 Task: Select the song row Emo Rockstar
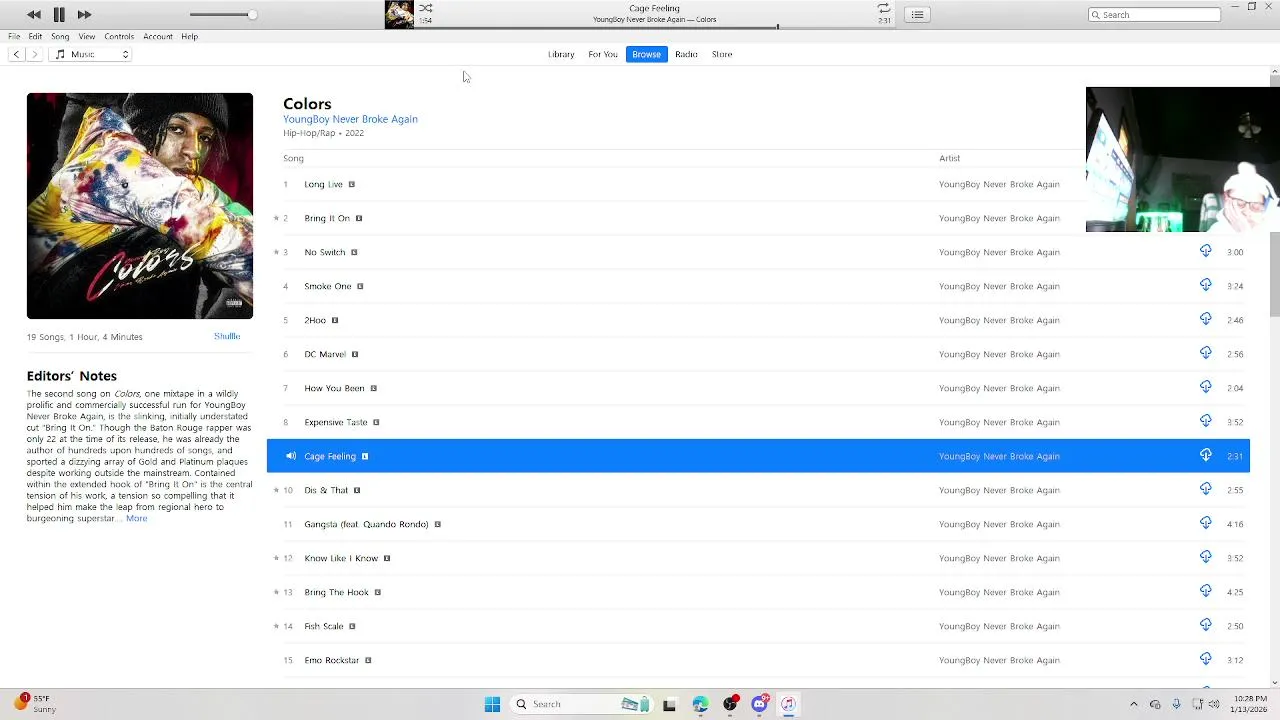(x=758, y=660)
